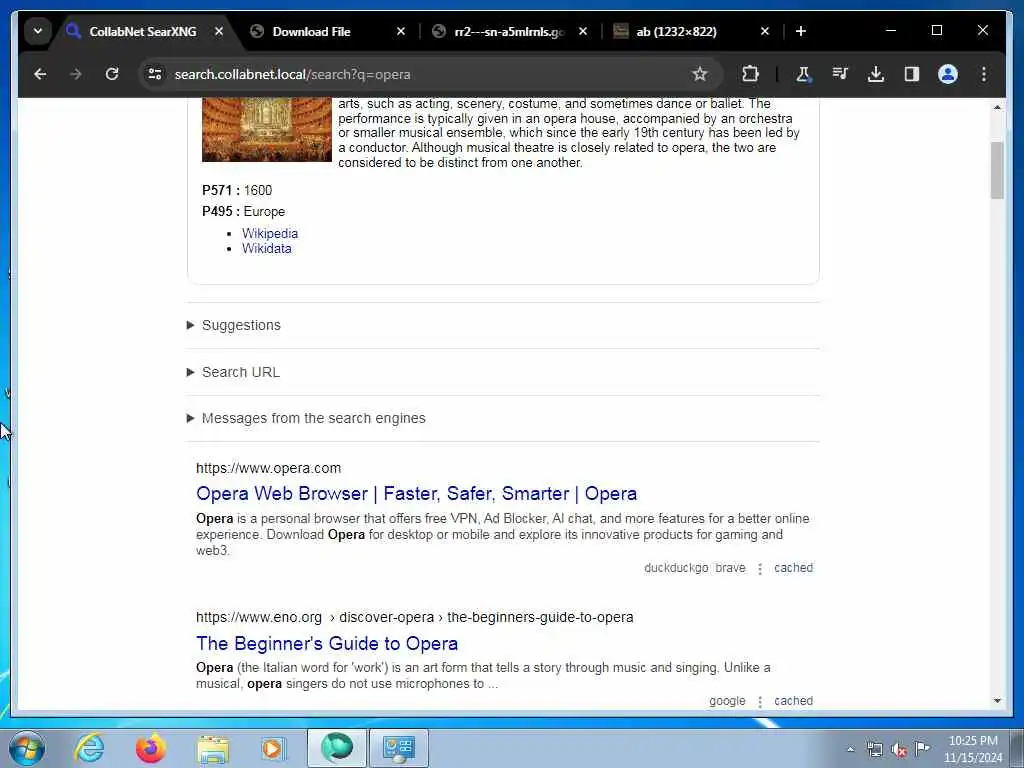Screen dimensions: 1024x768
Task: Click 'google' engine label on second result
Action: click(x=727, y=701)
